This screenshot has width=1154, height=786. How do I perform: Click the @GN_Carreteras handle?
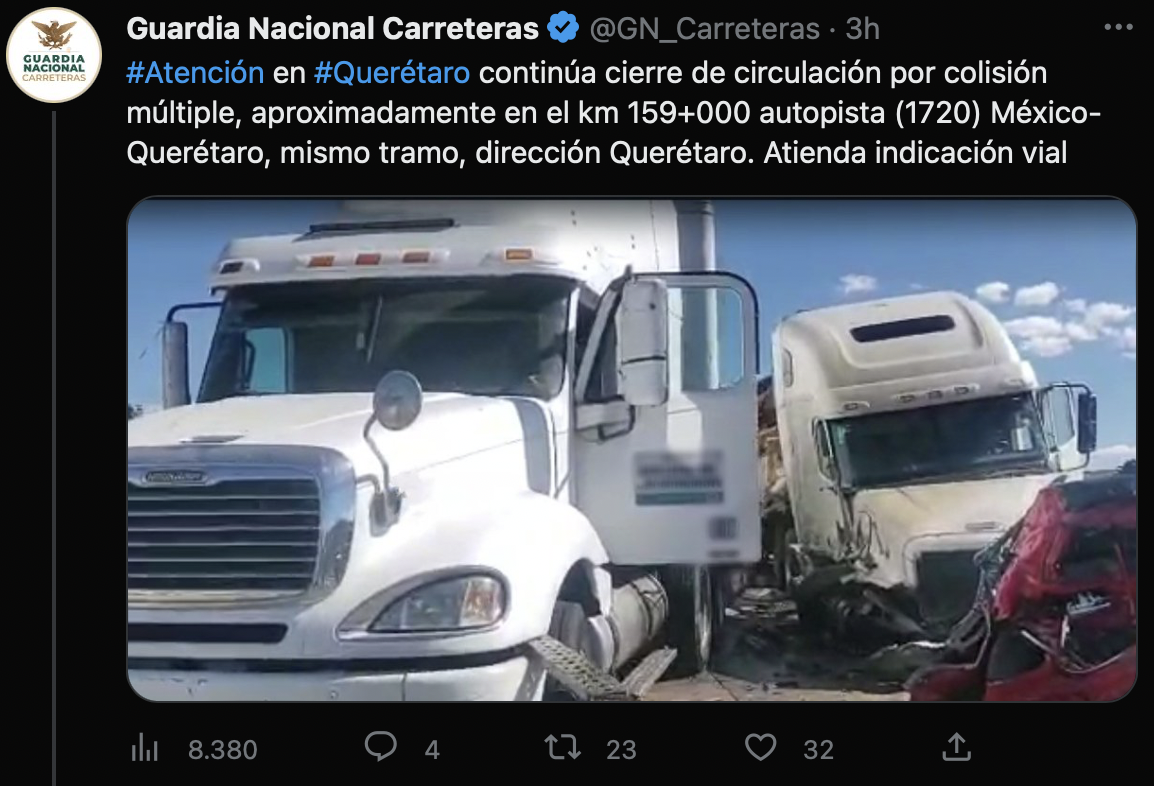pyautogui.click(x=704, y=29)
